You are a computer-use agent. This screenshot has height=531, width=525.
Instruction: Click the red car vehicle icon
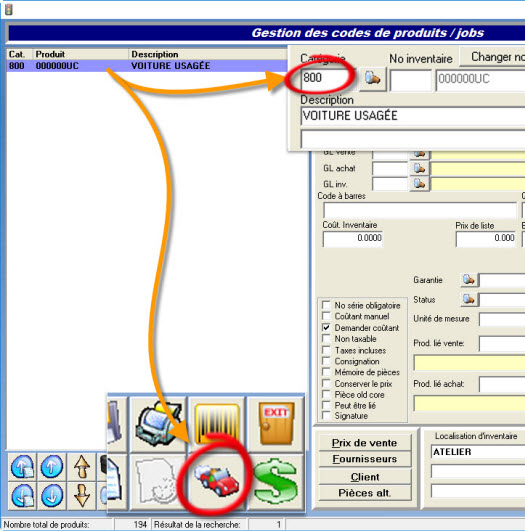(216, 481)
